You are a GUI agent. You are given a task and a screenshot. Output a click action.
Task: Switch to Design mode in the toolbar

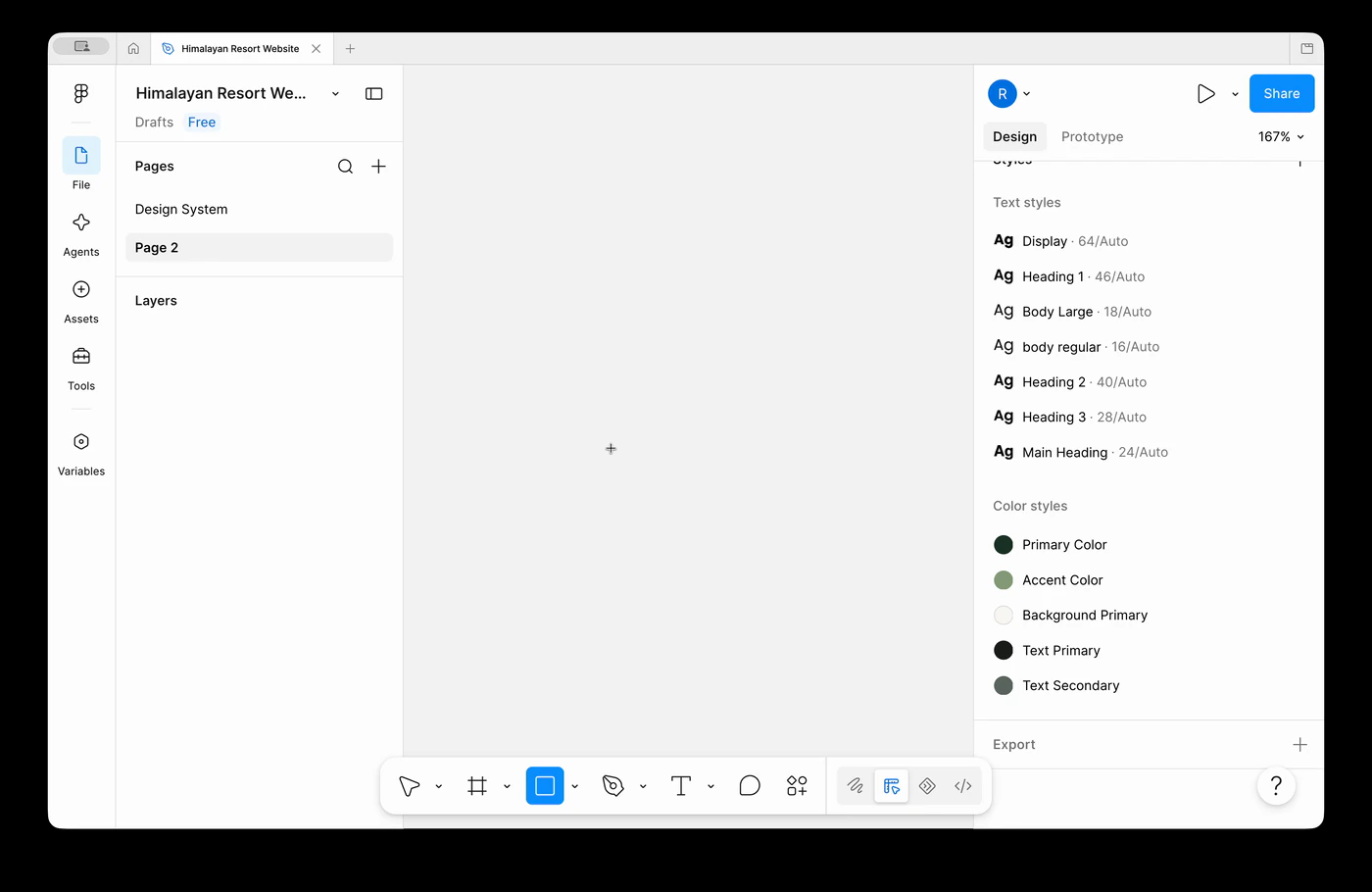(x=891, y=786)
